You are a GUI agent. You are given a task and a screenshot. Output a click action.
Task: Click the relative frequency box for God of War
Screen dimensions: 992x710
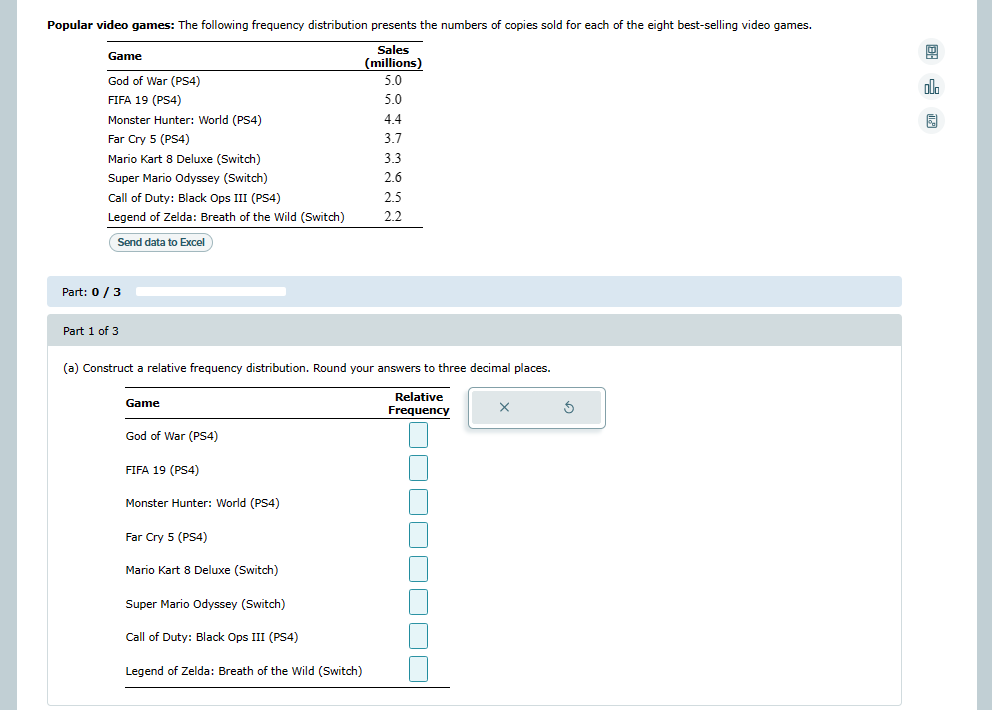417,434
